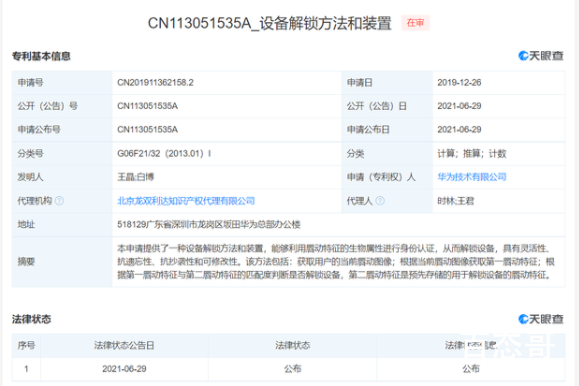Viewport: 579px width, 386px height.
Task: Click the 专利基本信息 section heading
Action: pyautogui.click(x=41, y=56)
